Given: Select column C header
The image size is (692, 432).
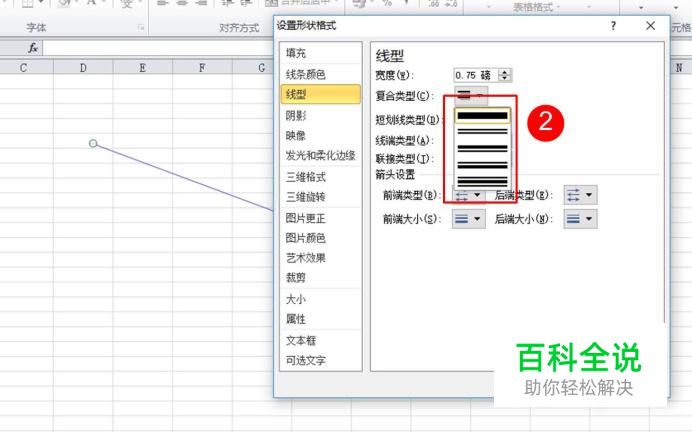Looking at the screenshot, I should pyautogui.click(x=23, y=68).
